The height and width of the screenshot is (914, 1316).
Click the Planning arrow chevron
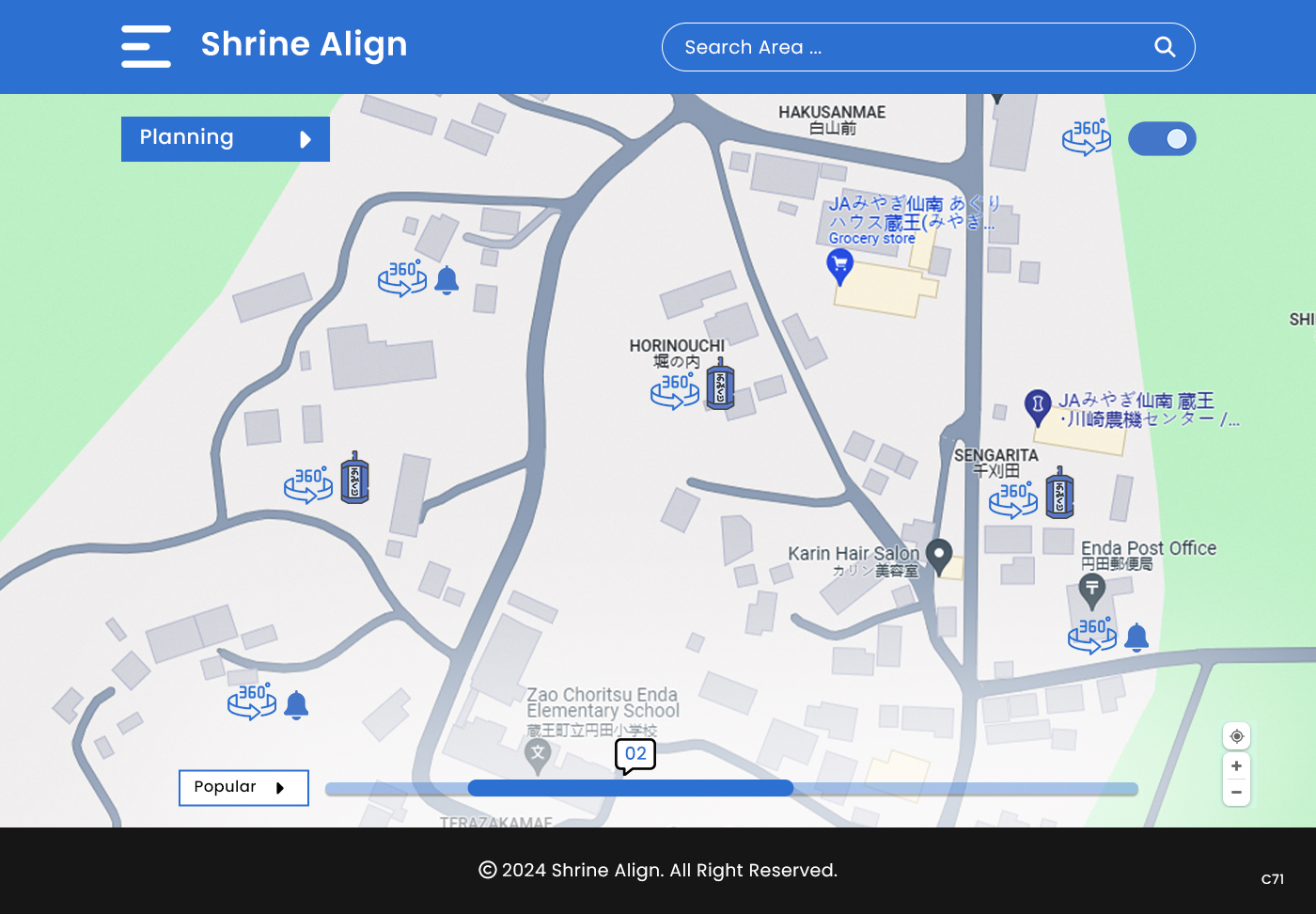coord(305,140)
